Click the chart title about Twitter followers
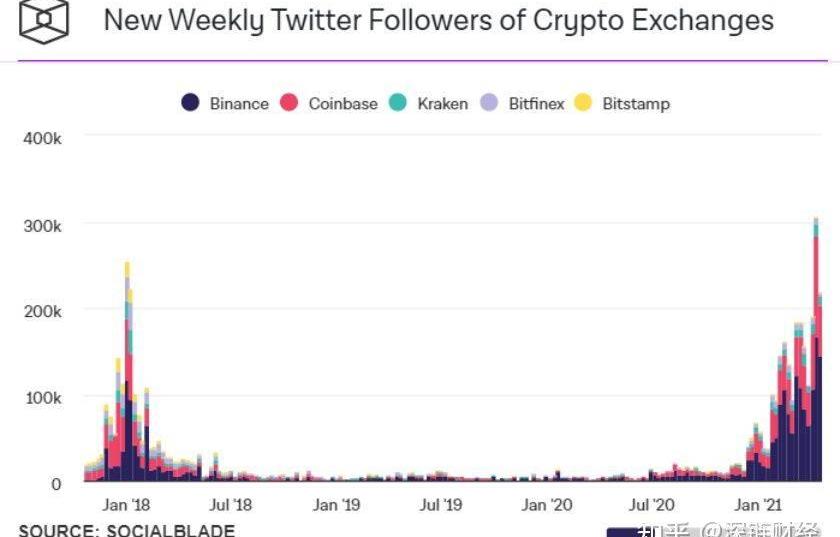 438,20
